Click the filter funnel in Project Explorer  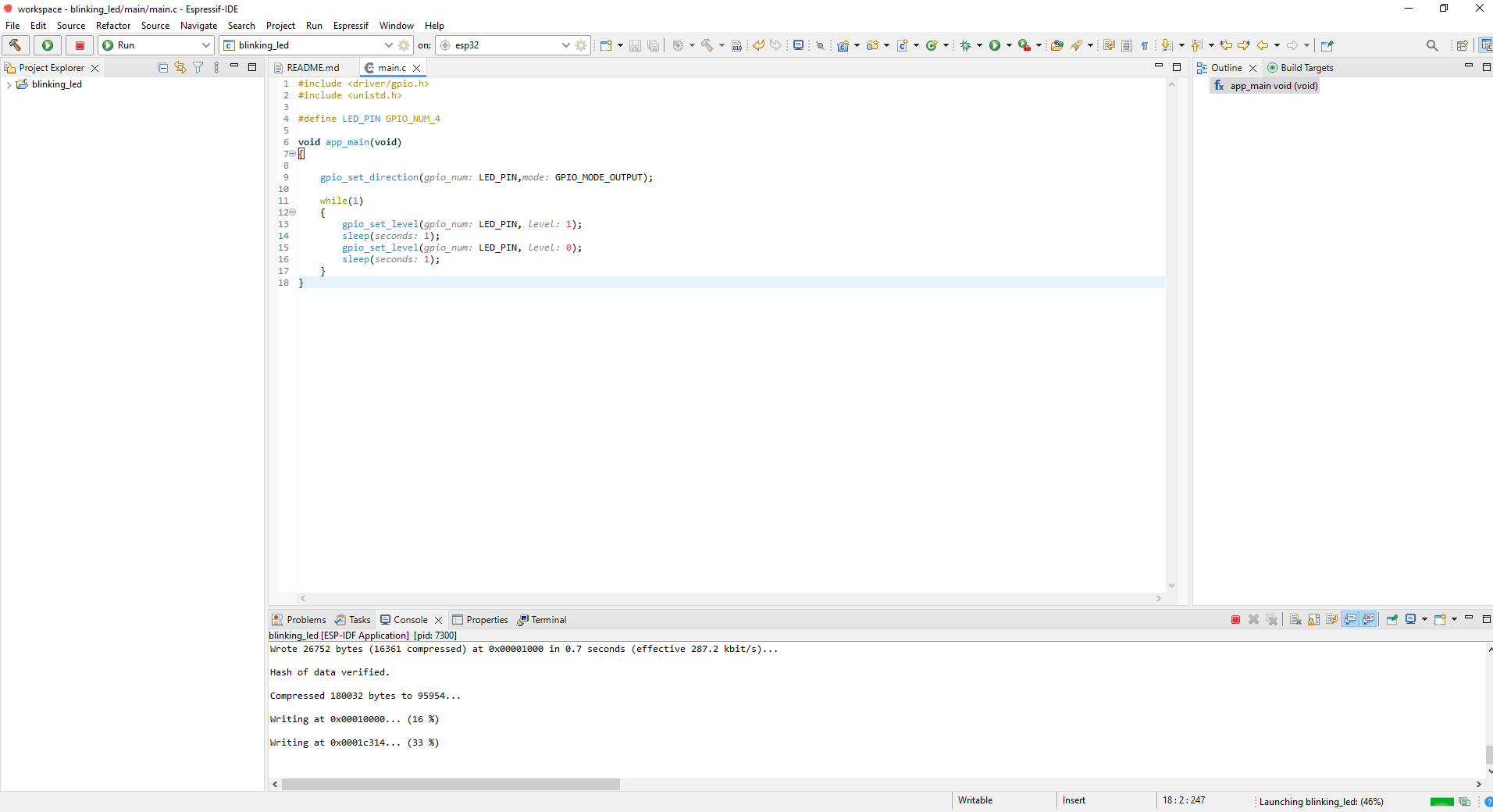[198, 68]
